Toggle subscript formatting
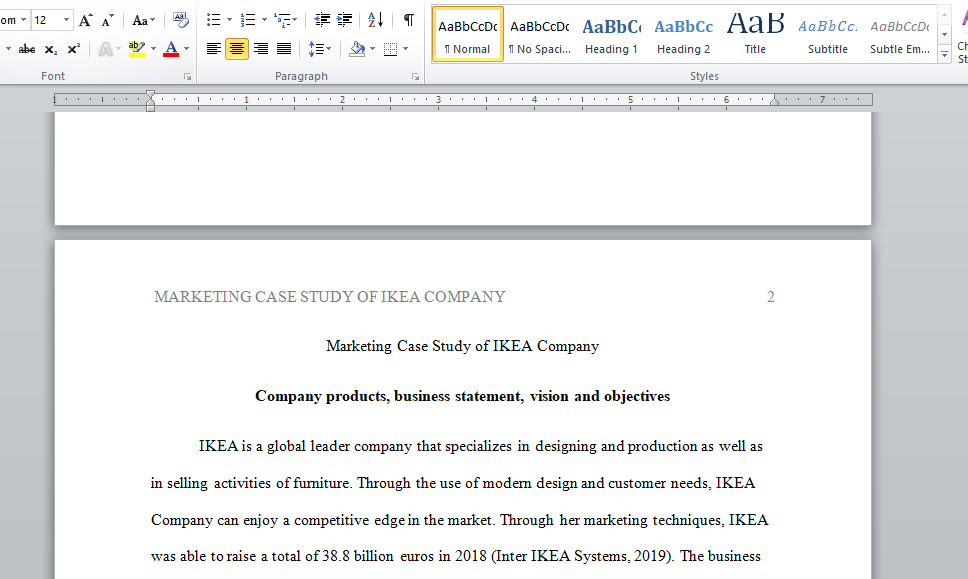The height and width of the screenshot is (579, 968). click(x=51, y=49)
